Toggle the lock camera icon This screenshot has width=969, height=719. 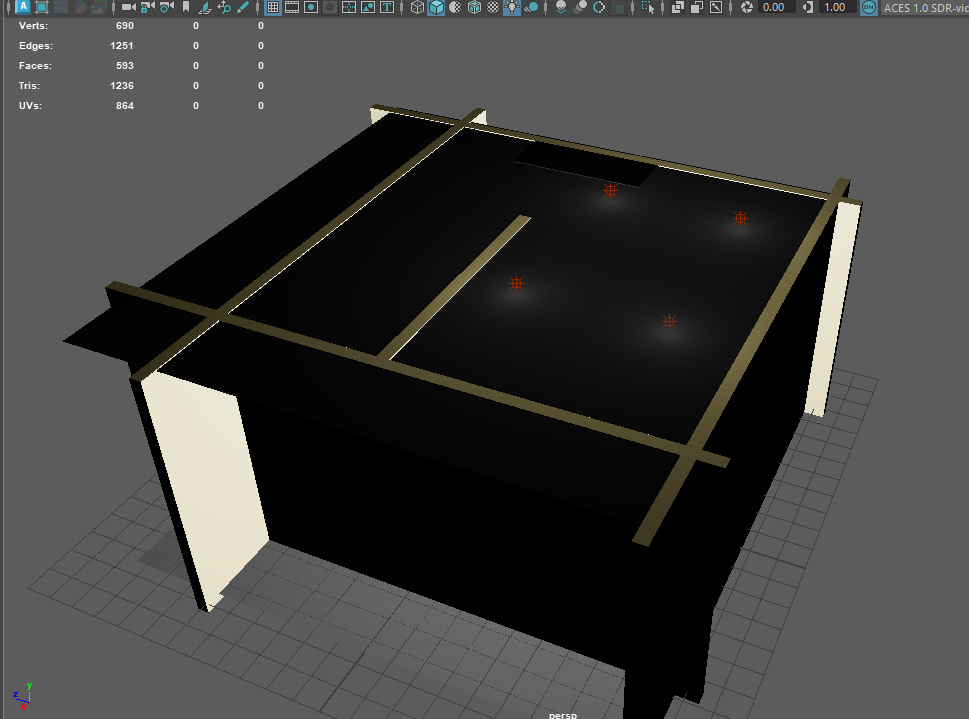coord(147,7)
